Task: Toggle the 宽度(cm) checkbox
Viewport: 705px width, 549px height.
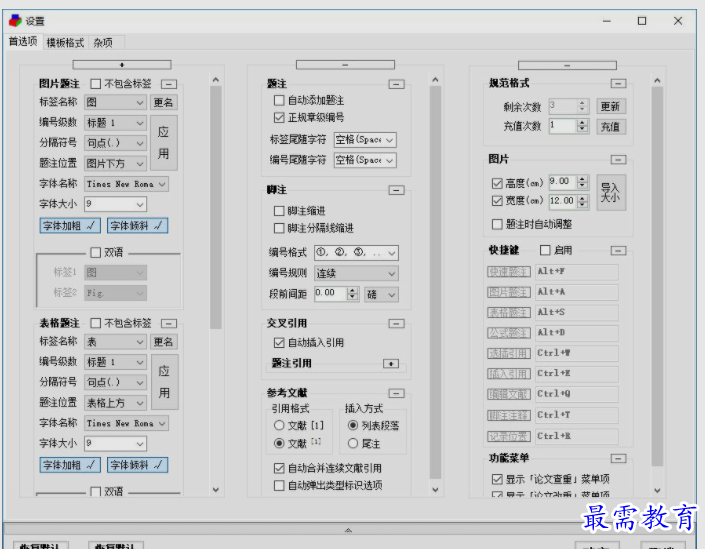Action: [x=497, y=201]
